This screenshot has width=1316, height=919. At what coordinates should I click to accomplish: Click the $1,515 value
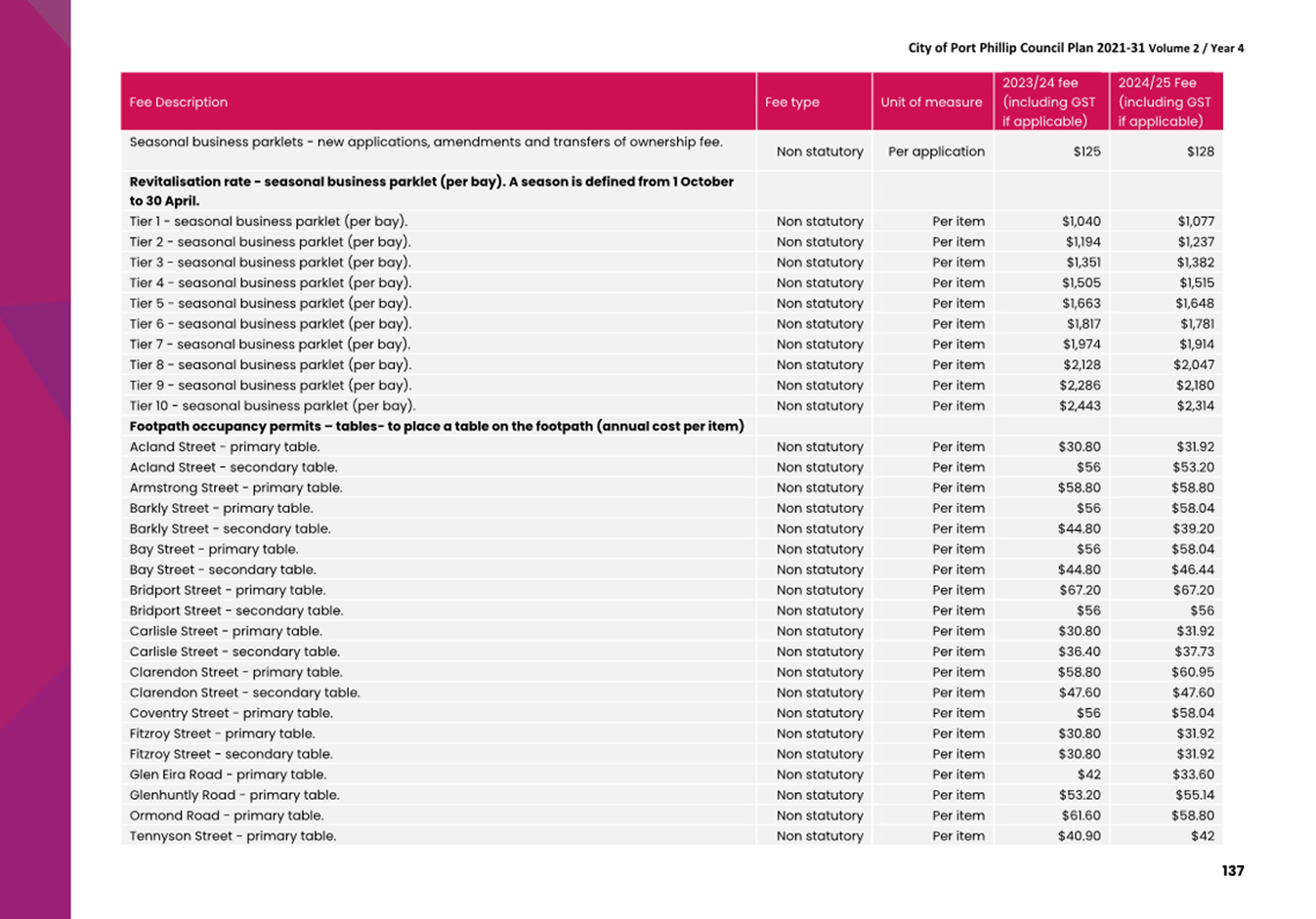pyautogui.click(x=1197, y=283)
